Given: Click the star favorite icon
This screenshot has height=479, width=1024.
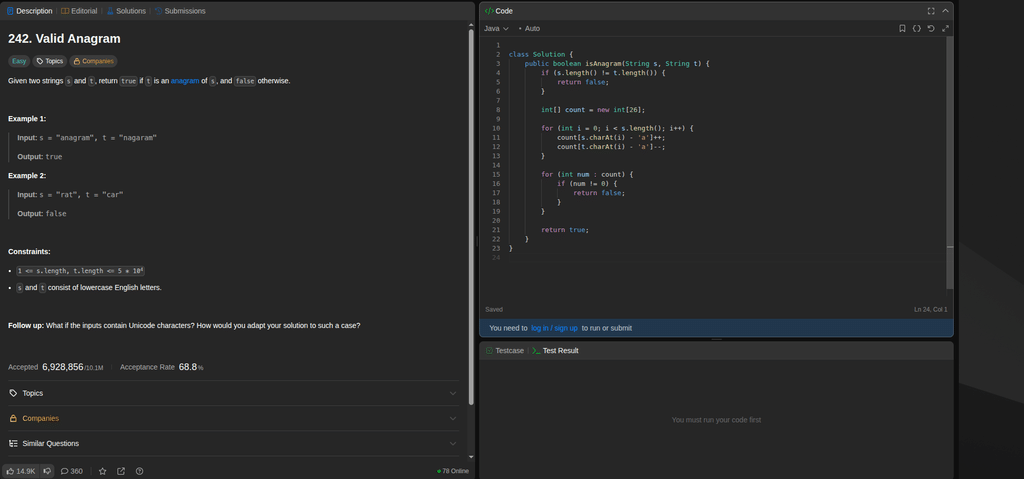Looking at the screenshot, I should [103, 471].
